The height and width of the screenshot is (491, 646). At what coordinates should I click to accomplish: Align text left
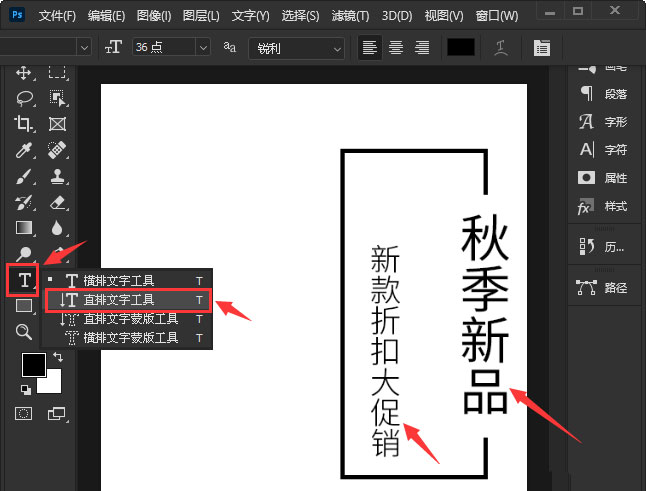point(370,48)
